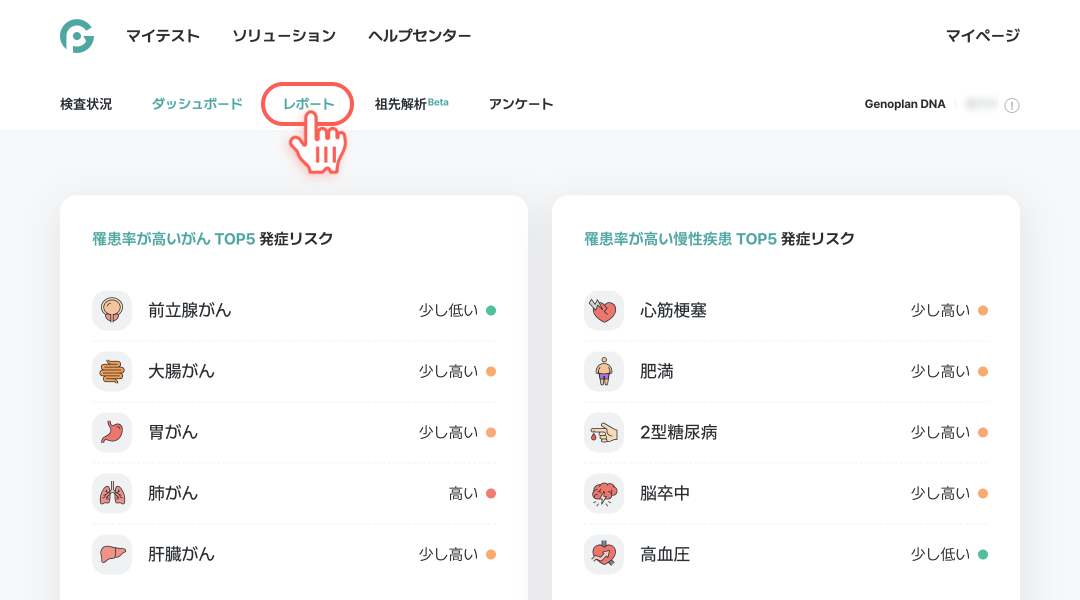Click the Genoplan logo icon
The height and width of the screenshot is (600, 1080).
[x=77, y=36]
